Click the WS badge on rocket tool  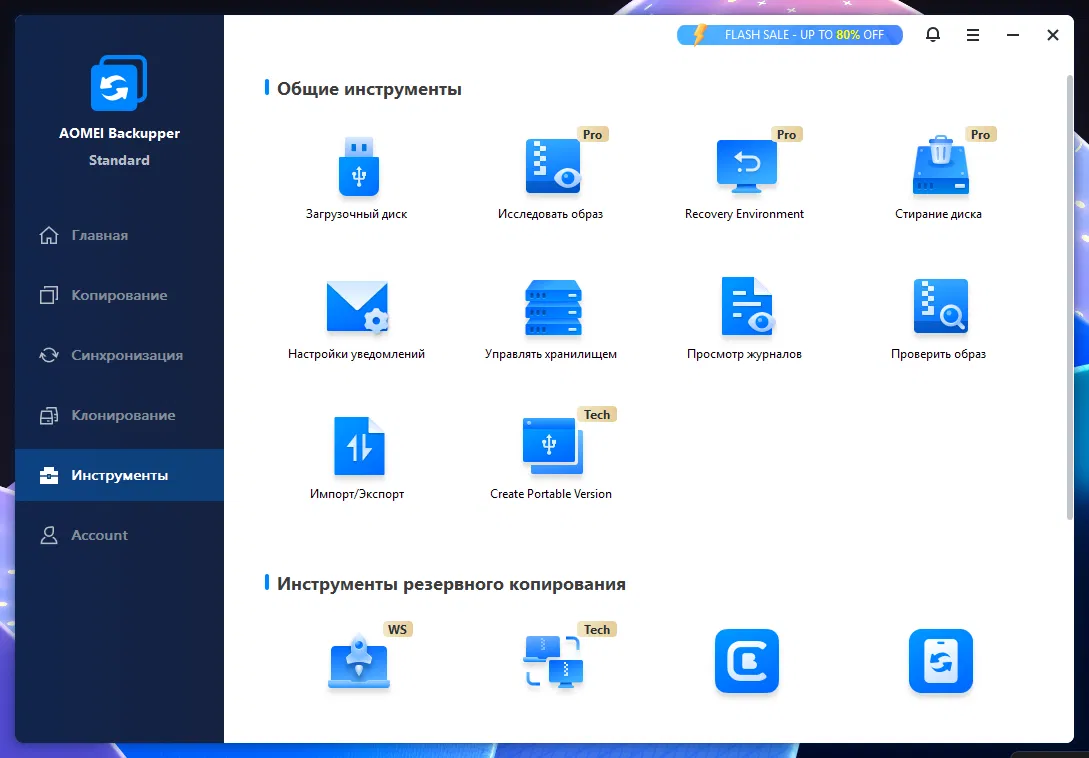(397, 629)
